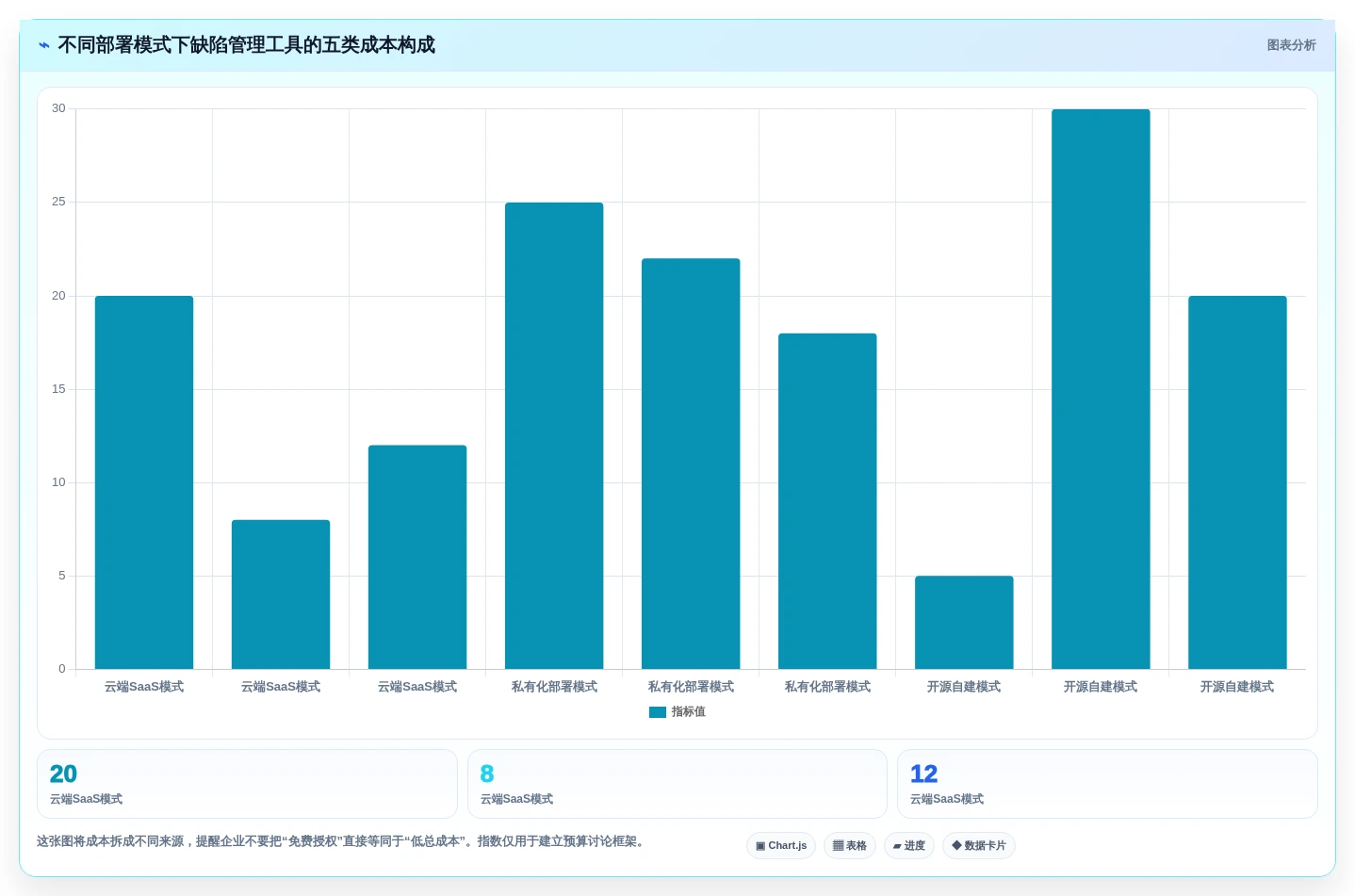Screen dimensions: 1355x896
Task: Click the 指标值 legend label text
Action: [x=688, y=712]
